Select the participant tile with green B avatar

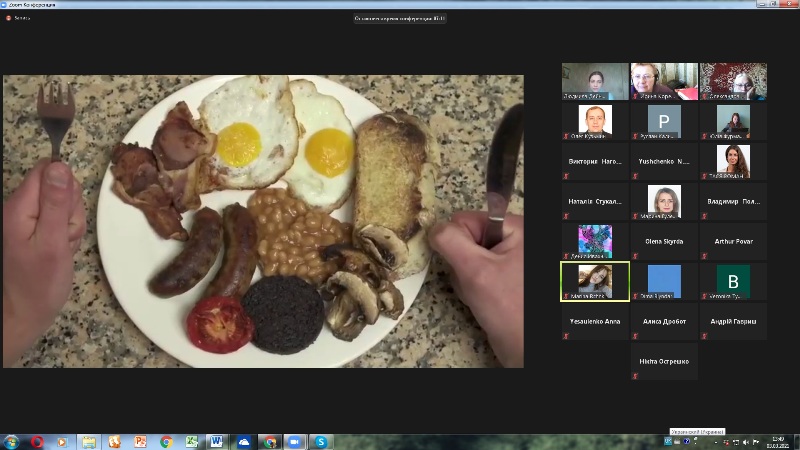(732, 281)
